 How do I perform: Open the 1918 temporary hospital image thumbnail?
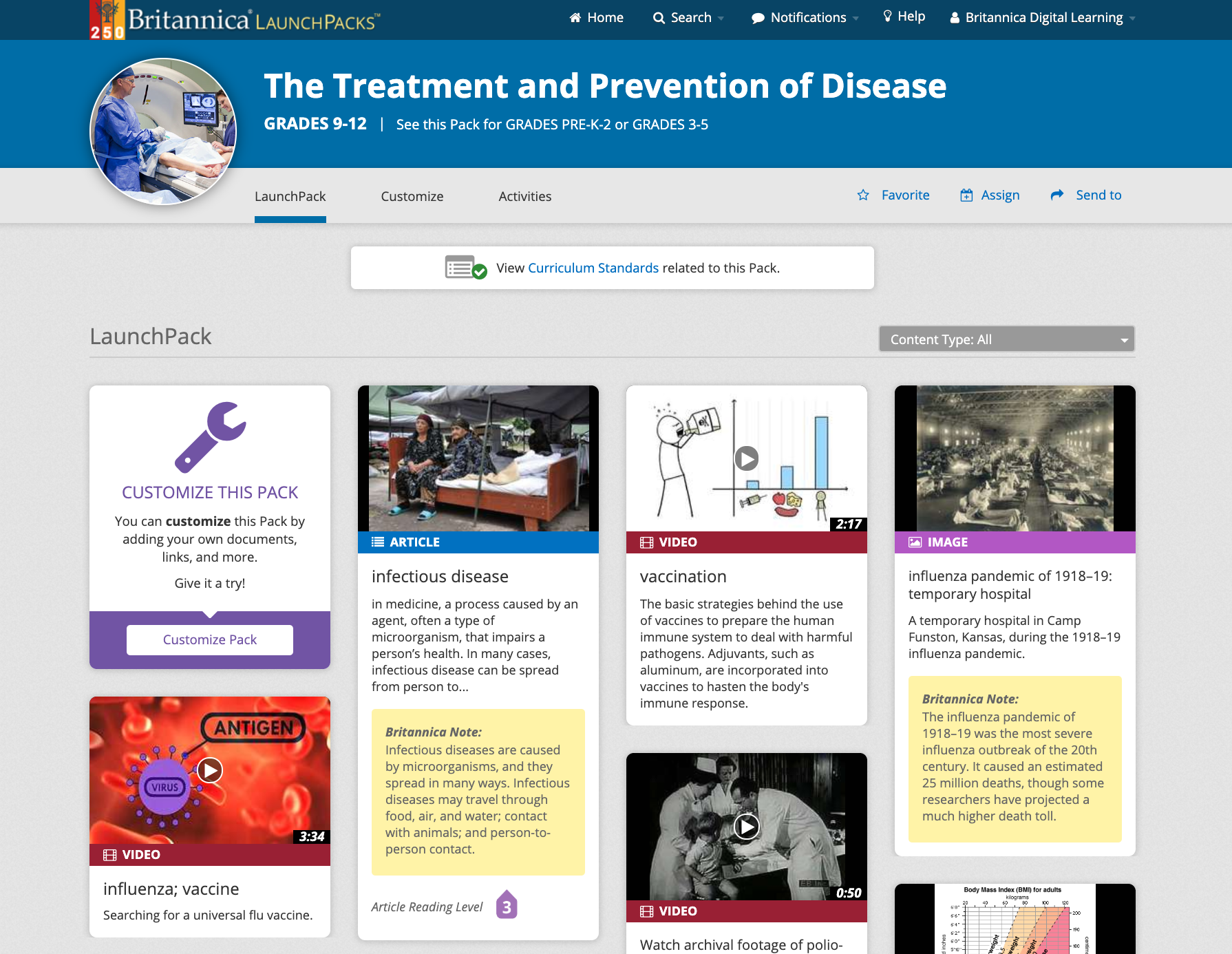coord(1015,458)
